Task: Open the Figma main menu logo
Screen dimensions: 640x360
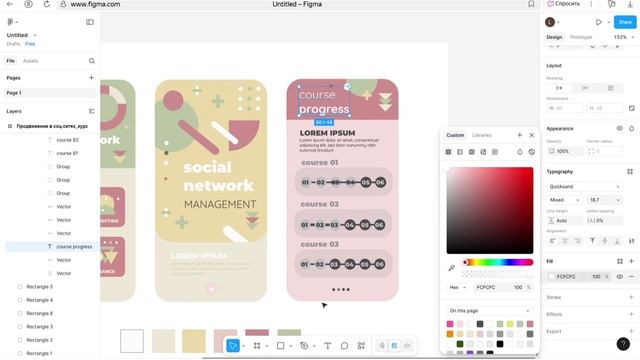Action: 10,22
